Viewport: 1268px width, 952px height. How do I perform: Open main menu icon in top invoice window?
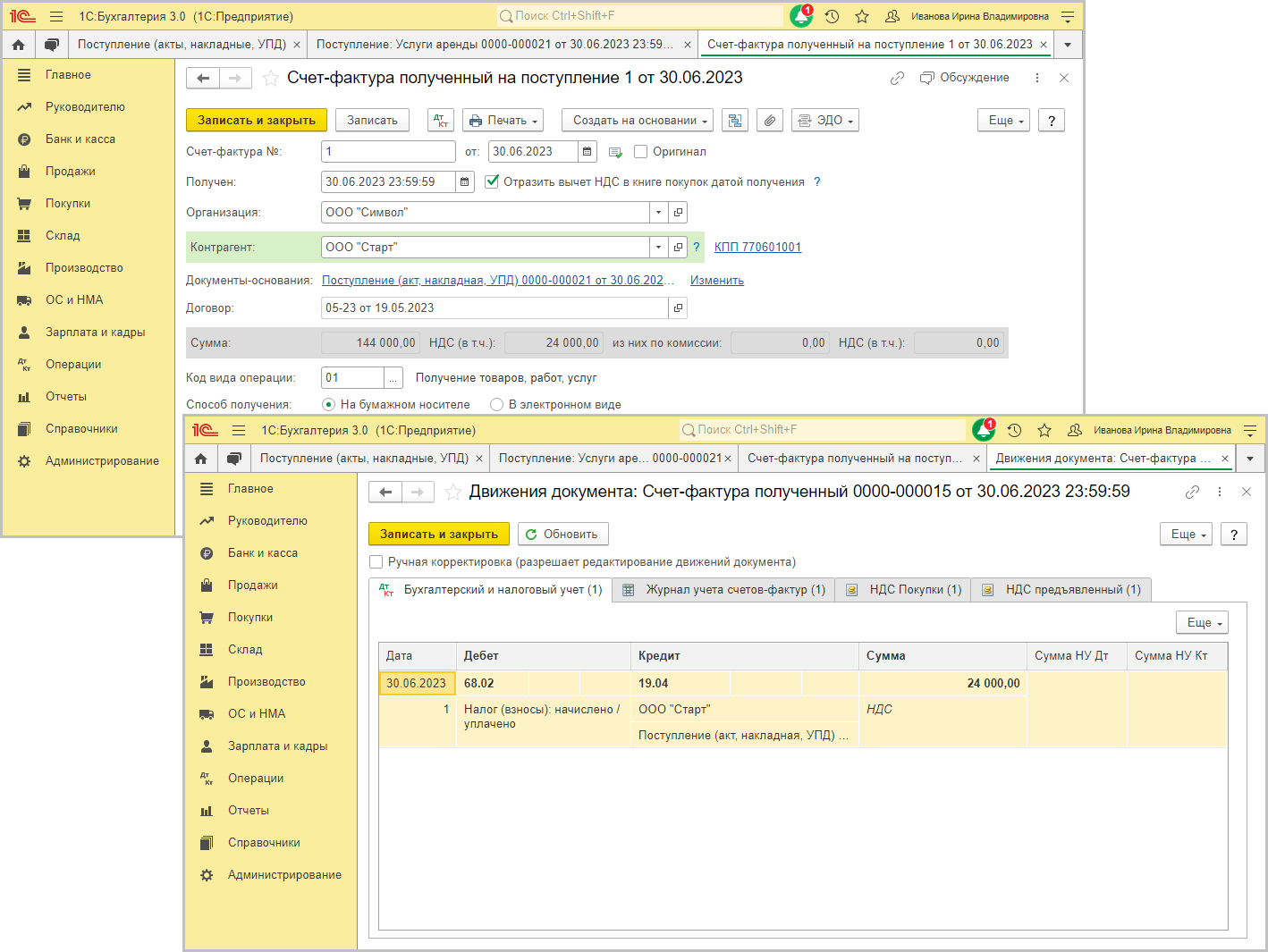[x=56, y=16]
